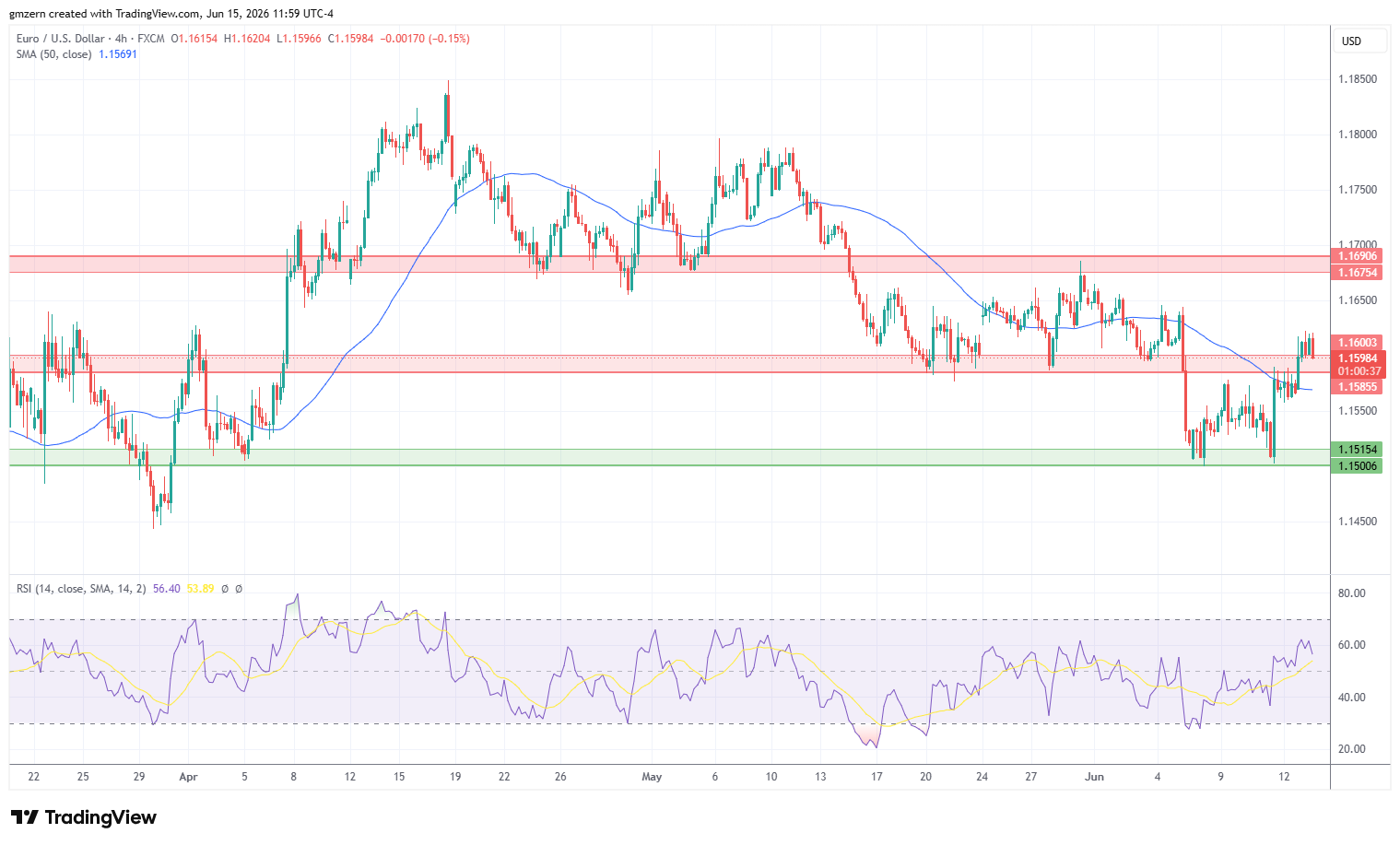Screen dimensions: 1400x845
Task: Click the "gmzern created with TradingView.com" header text
Action: (104, 14)
